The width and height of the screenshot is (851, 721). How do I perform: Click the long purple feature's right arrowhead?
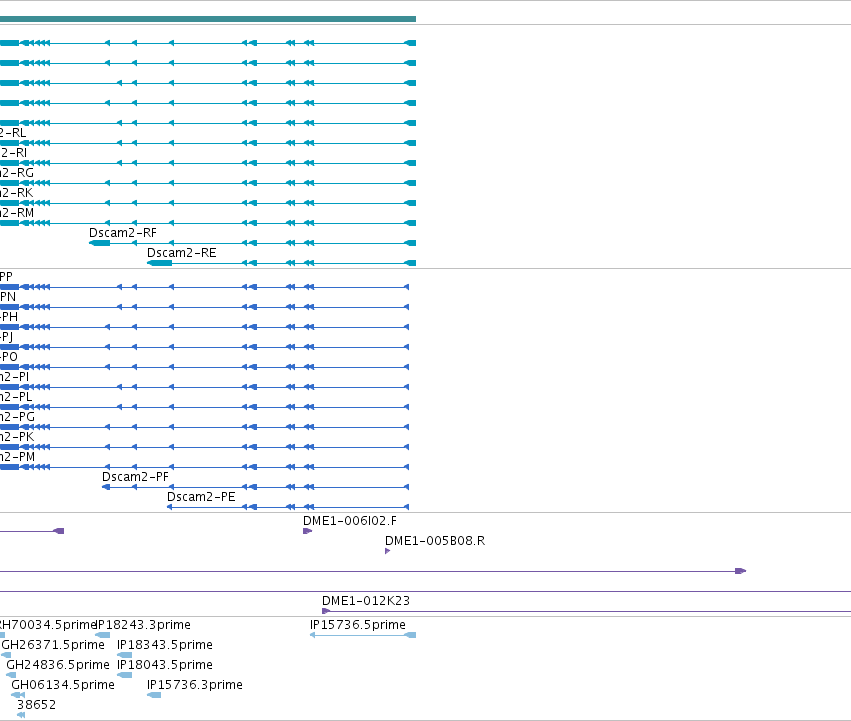pos(741,571)
